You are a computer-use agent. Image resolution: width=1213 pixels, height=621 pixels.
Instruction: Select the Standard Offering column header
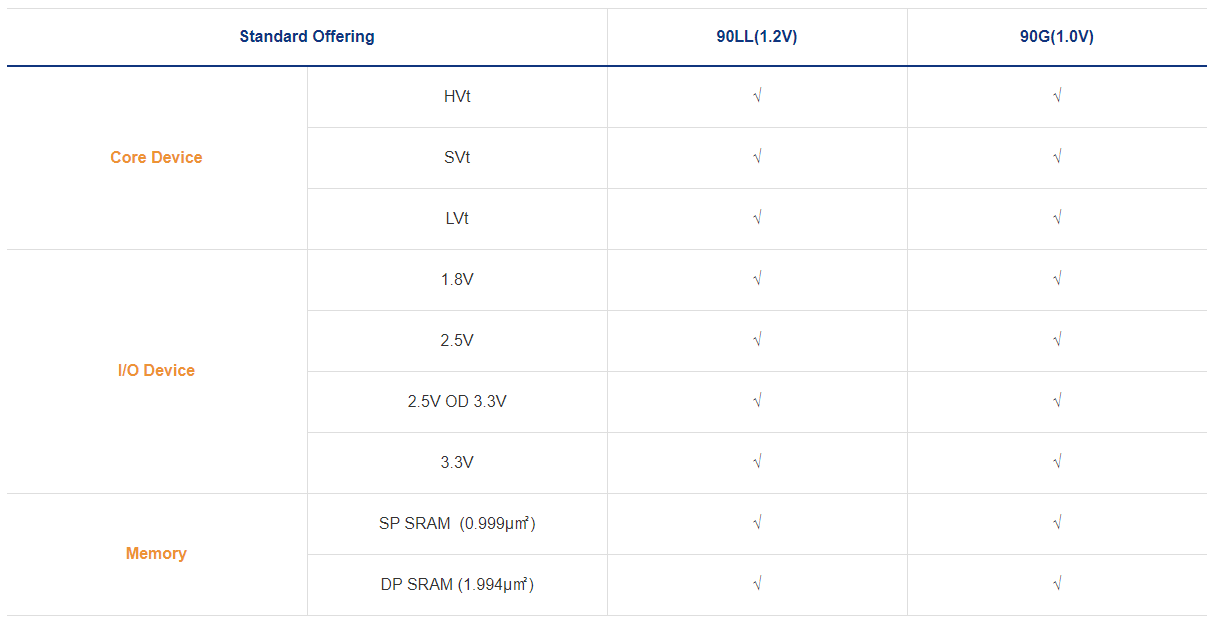pyautogui.click(x=307, y=37)
